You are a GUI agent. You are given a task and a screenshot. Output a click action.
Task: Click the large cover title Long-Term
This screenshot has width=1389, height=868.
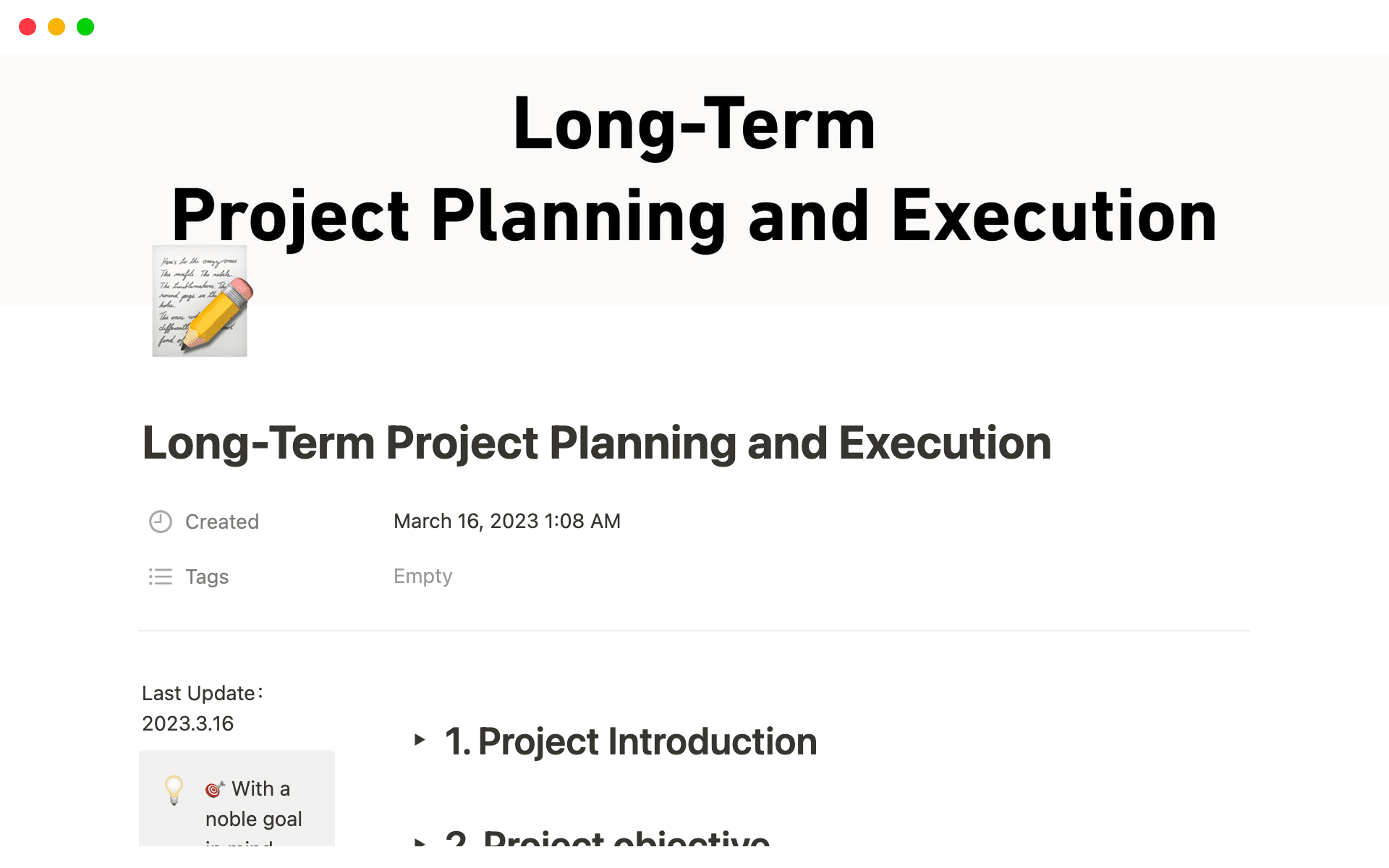pos(694,125)
